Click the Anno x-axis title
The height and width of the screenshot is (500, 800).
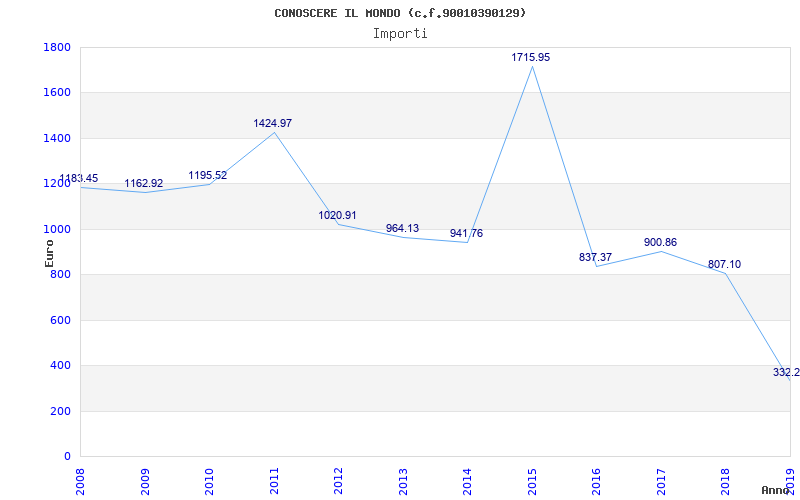776,490
